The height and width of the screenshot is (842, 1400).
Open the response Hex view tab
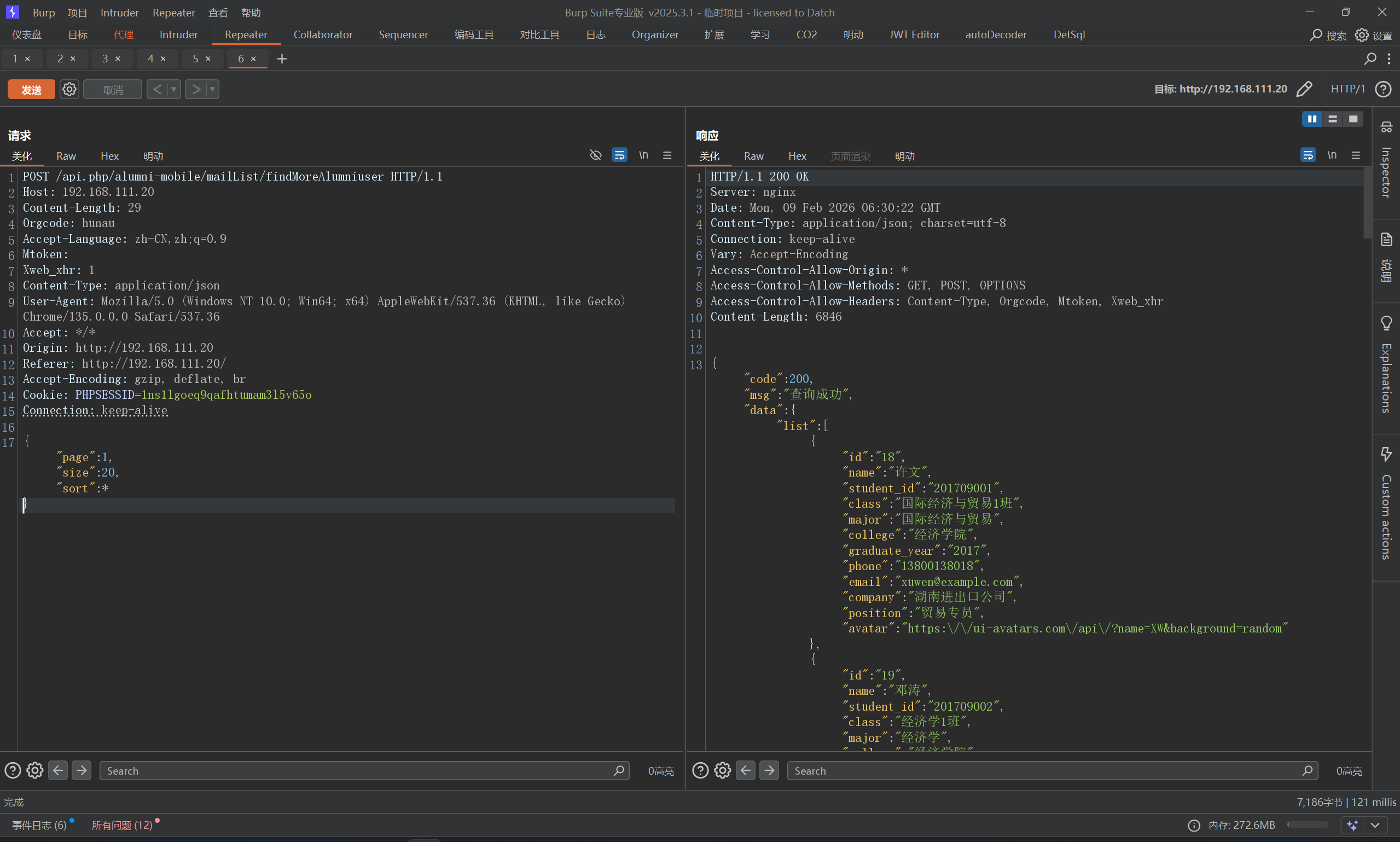(797, 156)
